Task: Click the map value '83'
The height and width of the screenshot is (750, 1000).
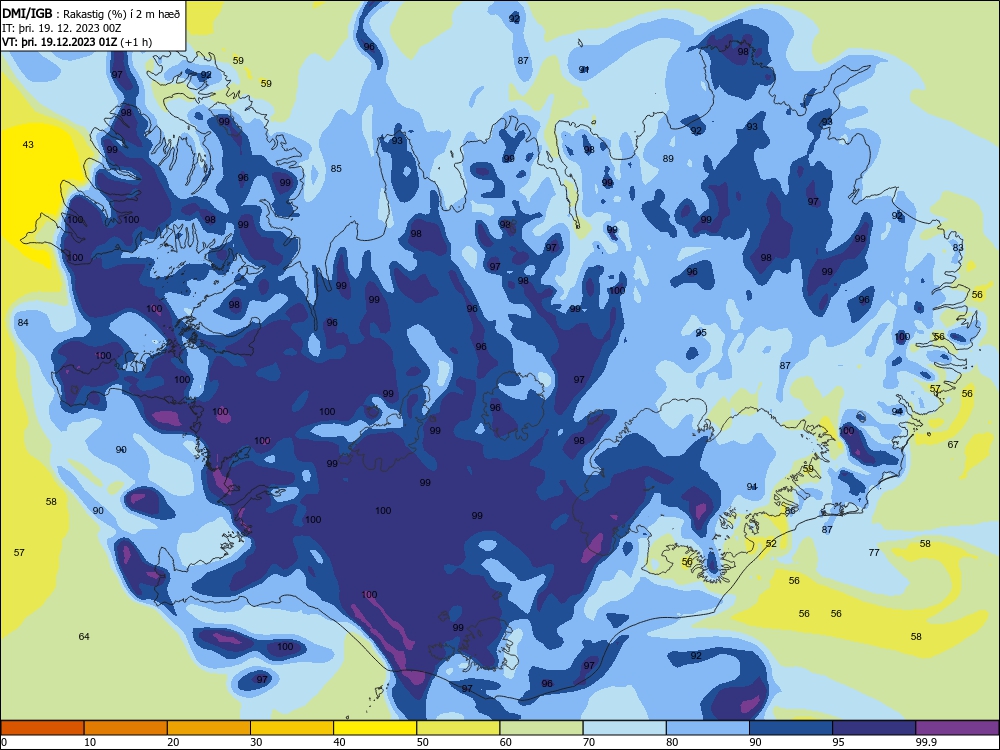Action: point(959,247)
